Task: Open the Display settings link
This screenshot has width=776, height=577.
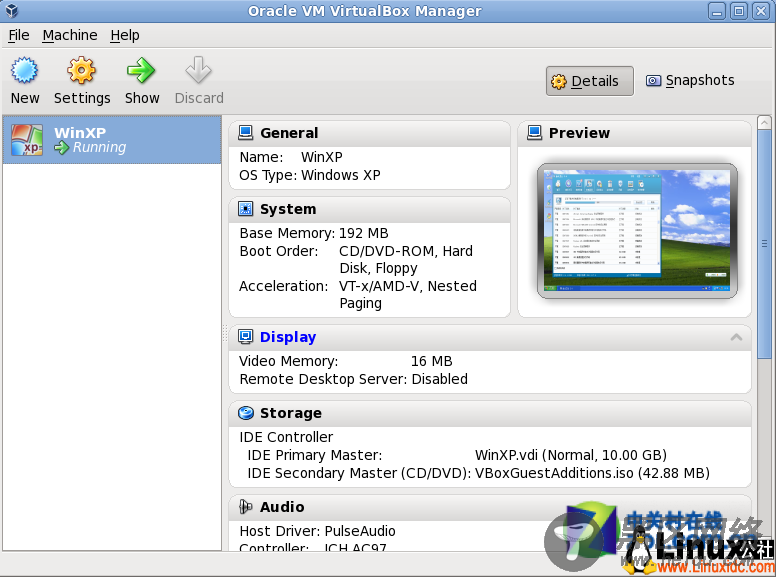Action: [288, 337]
